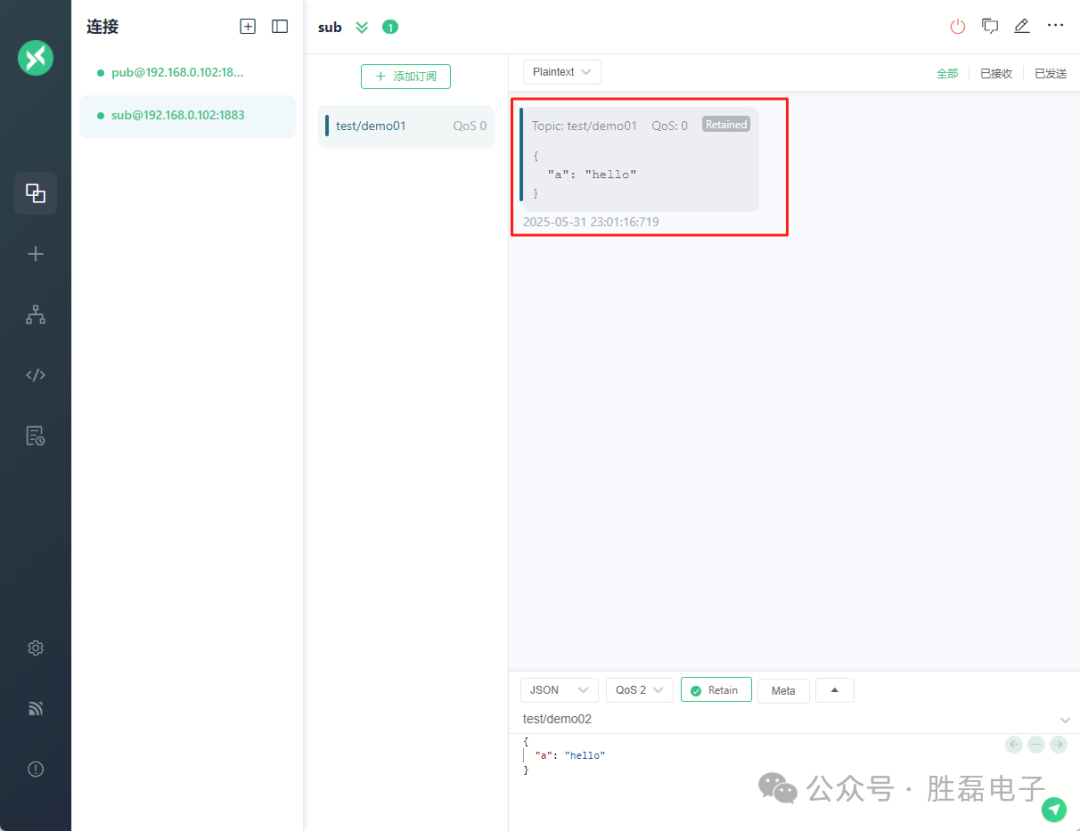Select the test/demo01 subscription item

[x=406, y=126]
